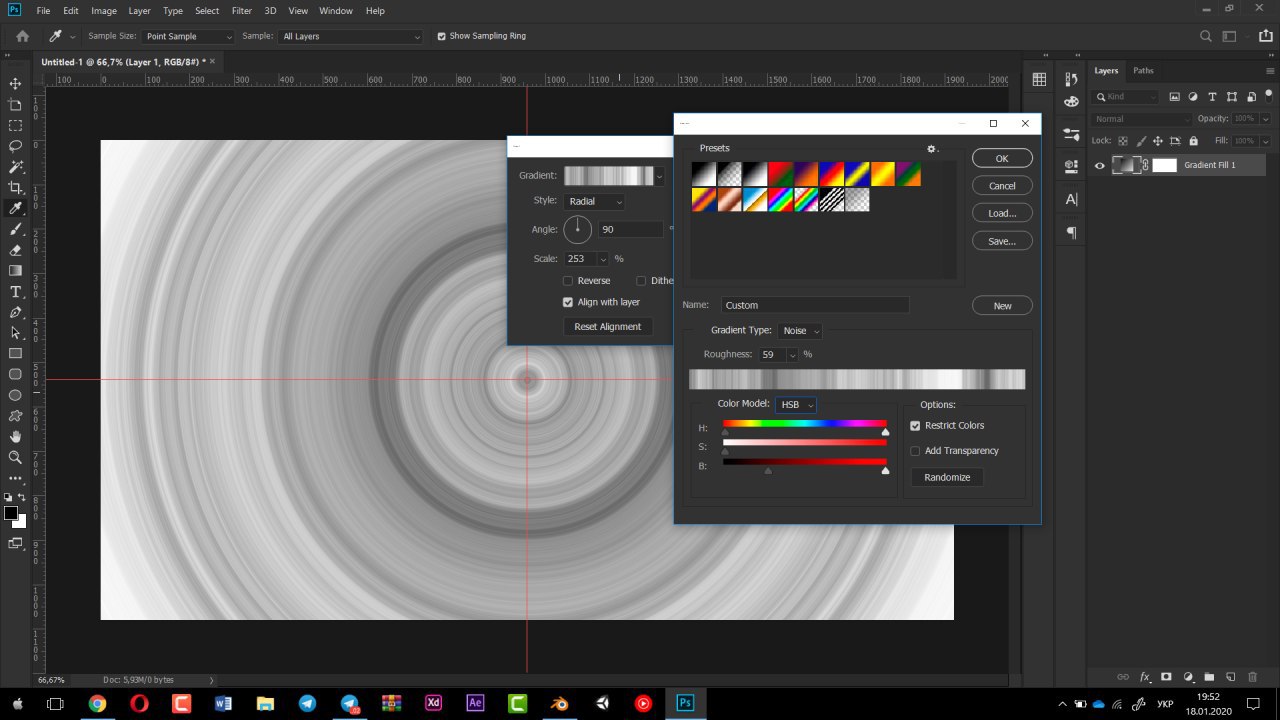Viewport: 1280px width, 720px height.
Task: Open the Window menu
Action: (x=336, y=11)
